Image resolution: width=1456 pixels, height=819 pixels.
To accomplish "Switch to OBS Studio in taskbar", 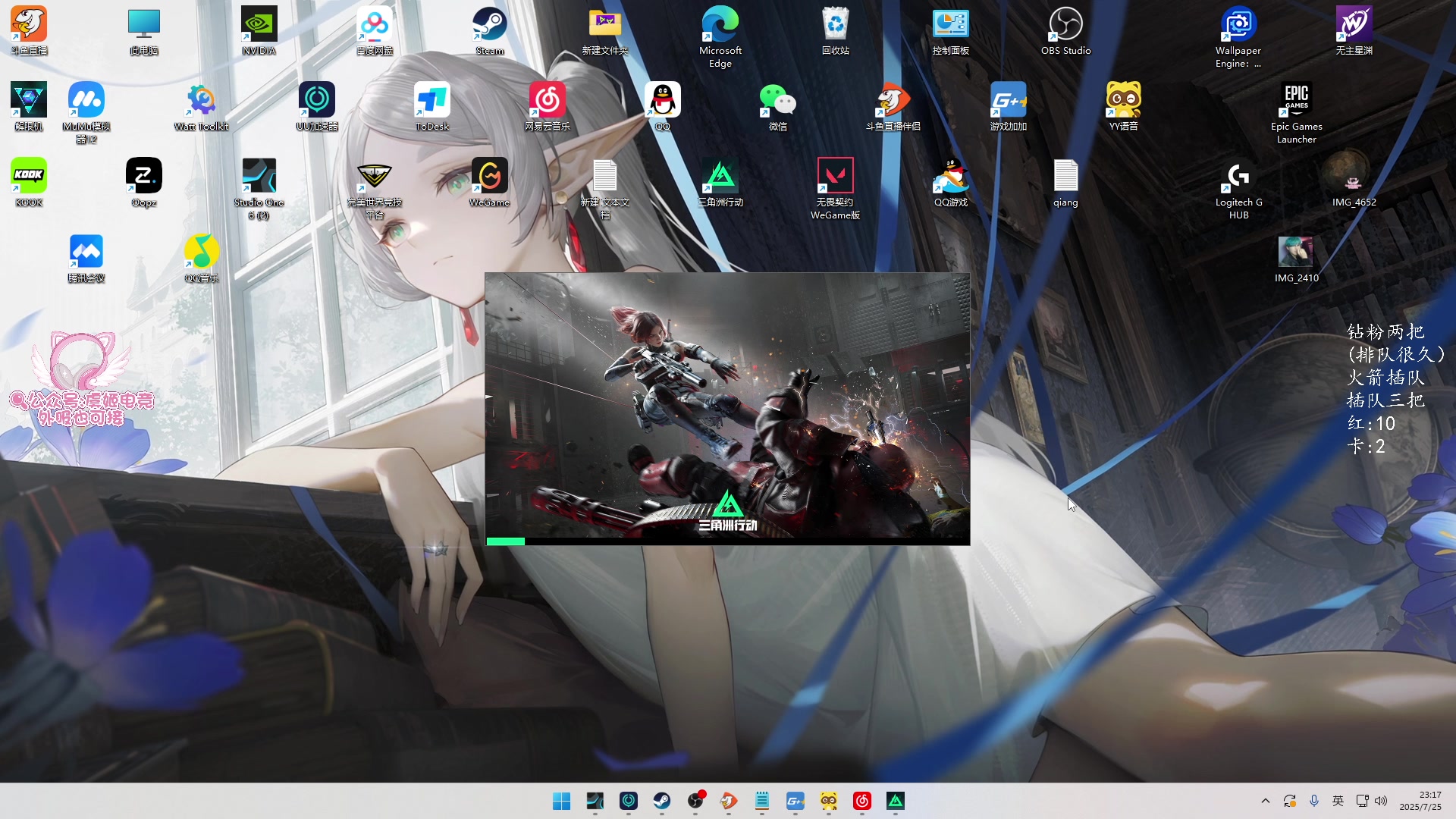I will (695, 801).
